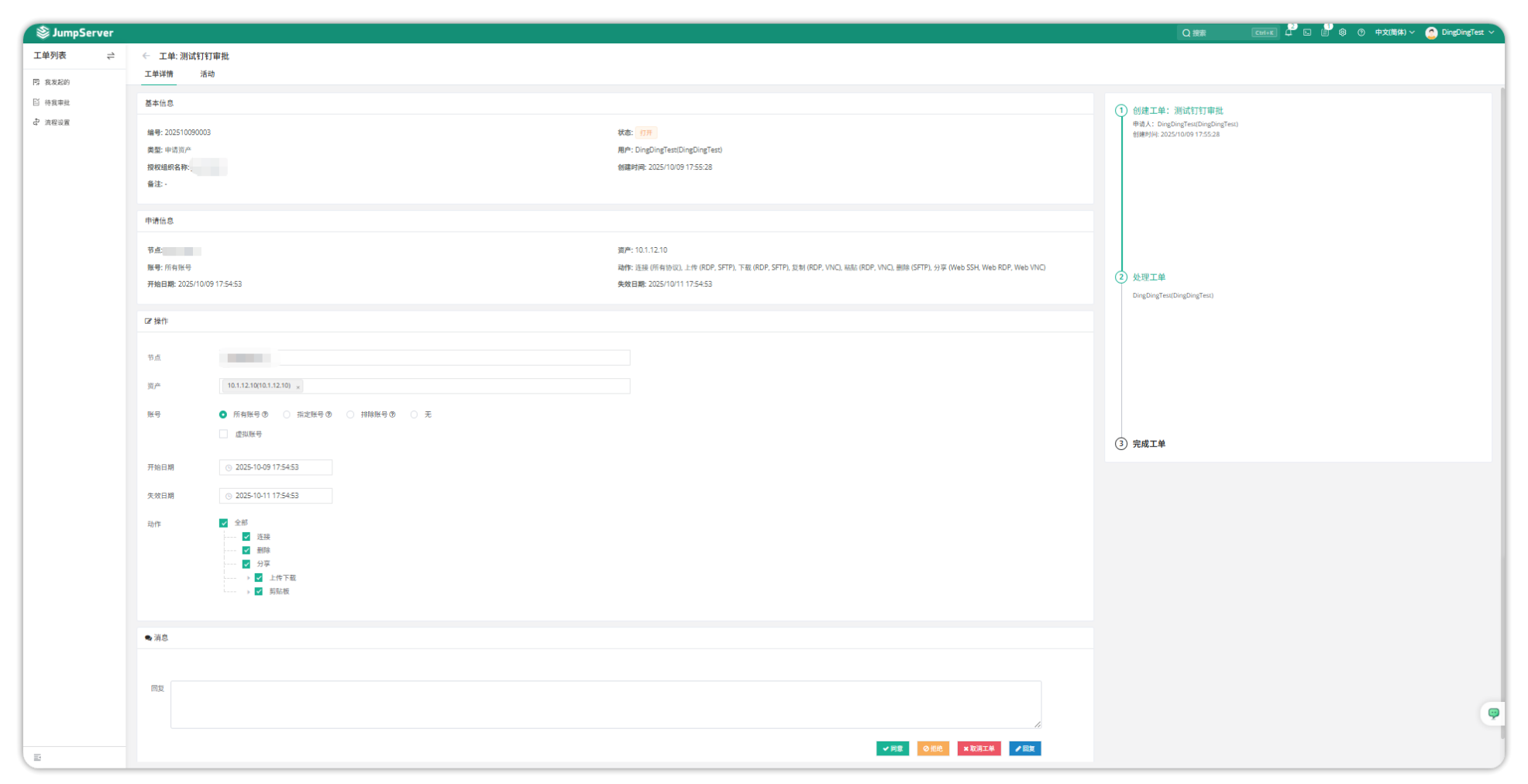Click the sidebar view switch arrows icon

click(111, 56)
